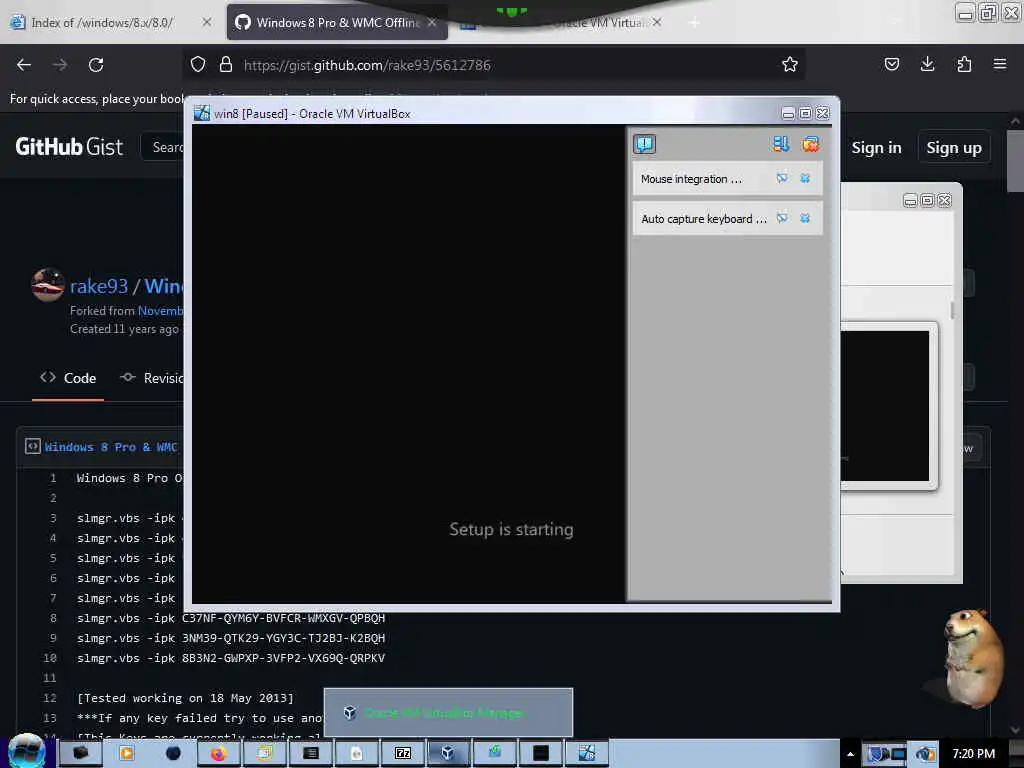Go forward in Firefox

pos(59,65)
